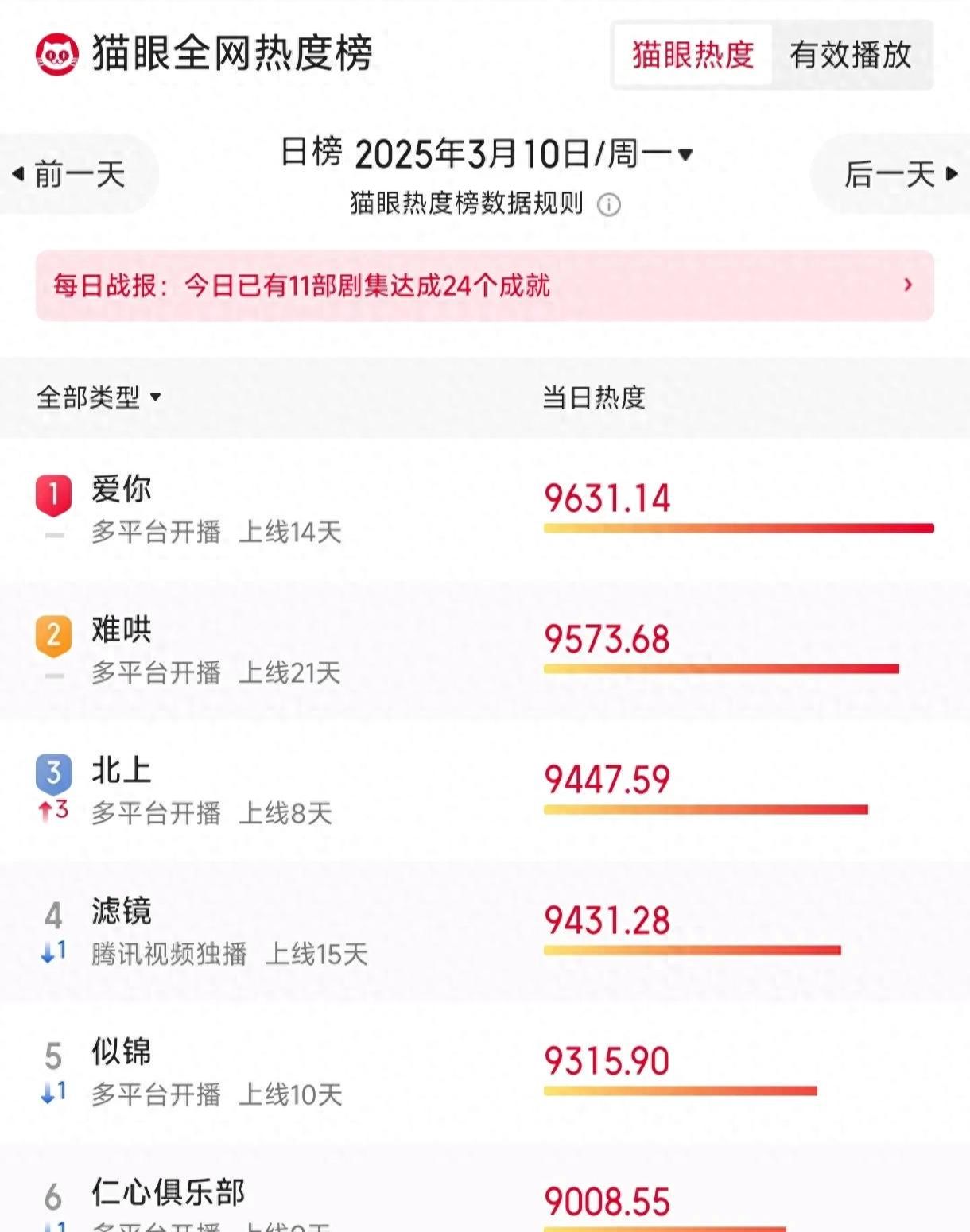
Task: Click the Maoyan cat logo icon
Action: [57, 54]
